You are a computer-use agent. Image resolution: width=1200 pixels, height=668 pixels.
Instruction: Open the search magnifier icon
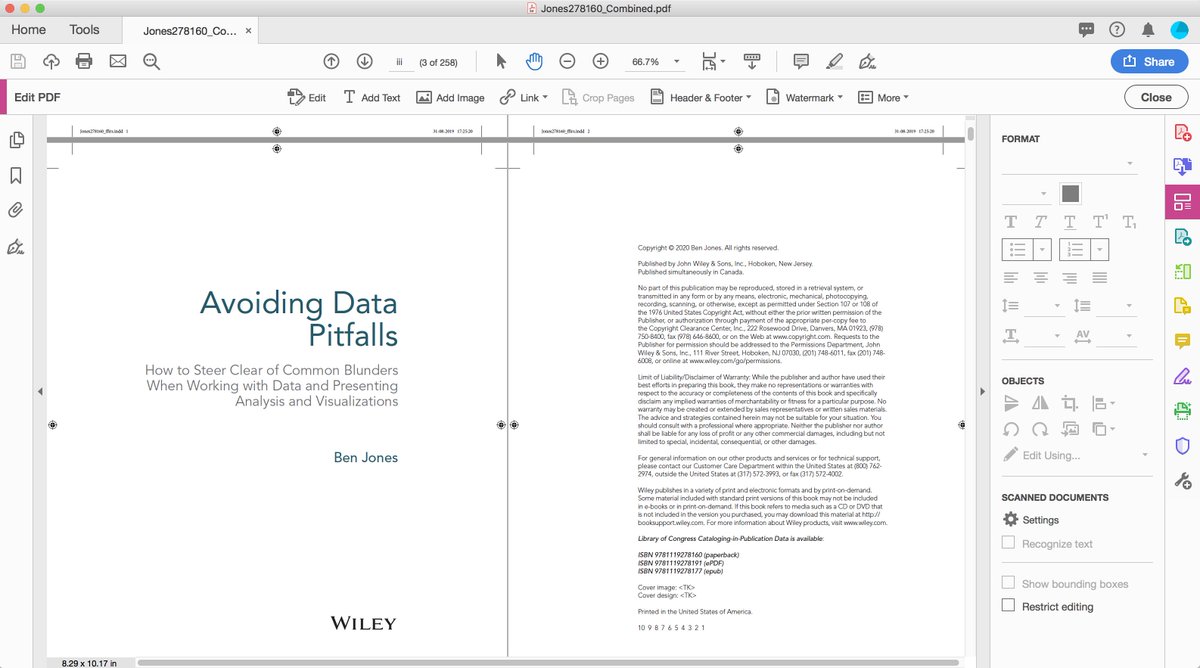(151, 61)
